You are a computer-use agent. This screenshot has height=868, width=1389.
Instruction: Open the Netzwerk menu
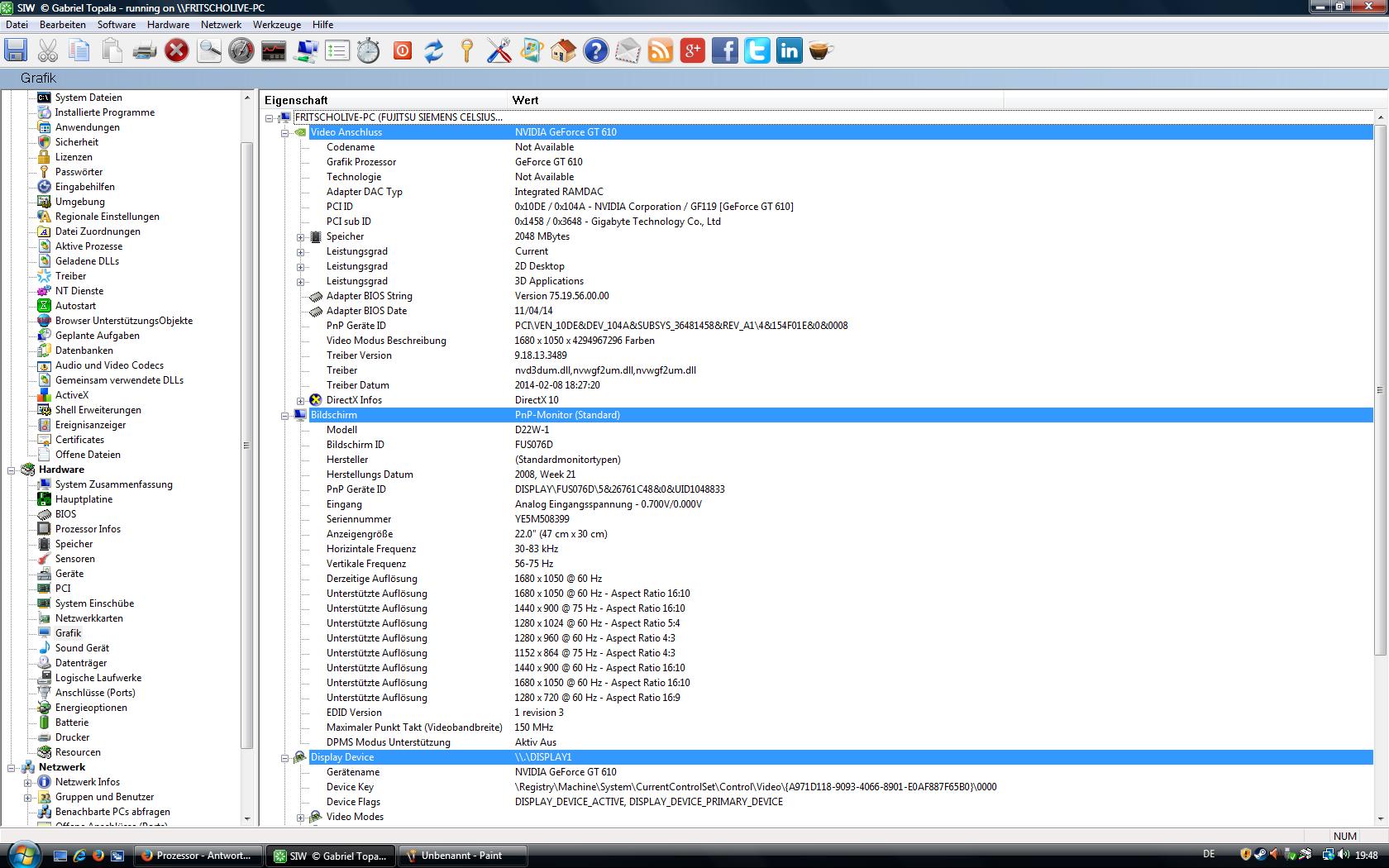[222, 25]
